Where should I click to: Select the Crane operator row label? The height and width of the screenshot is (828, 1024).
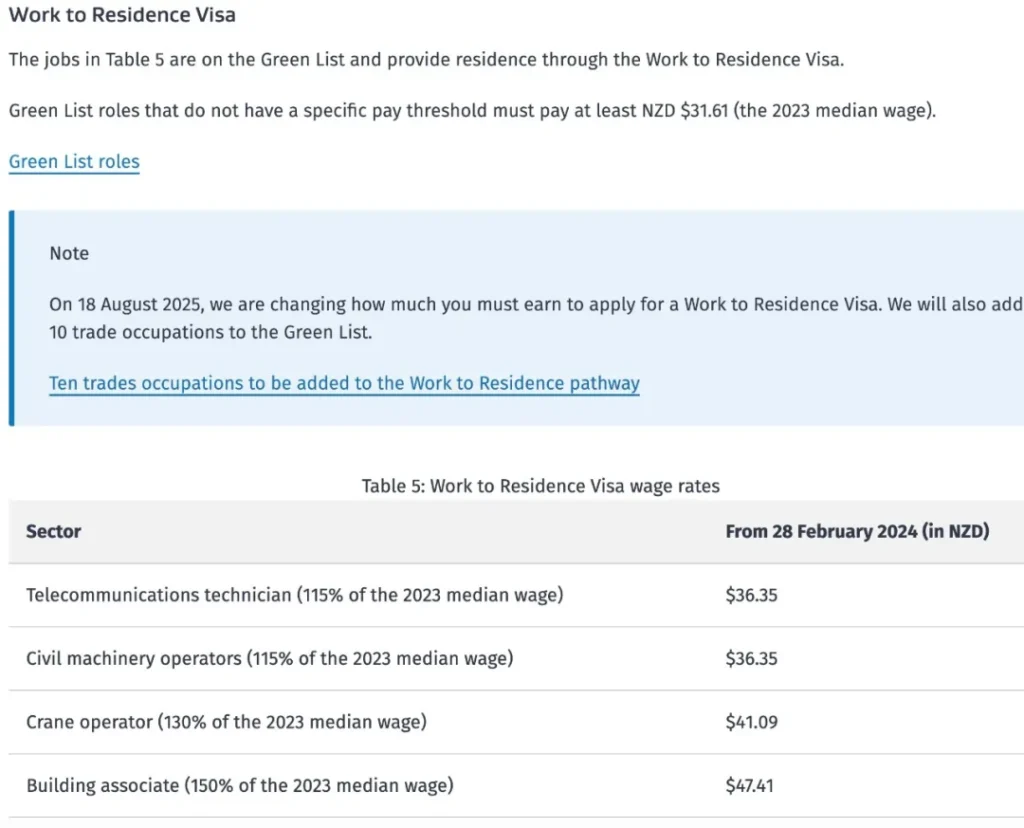pyautogui.click(x=226, y=722)
